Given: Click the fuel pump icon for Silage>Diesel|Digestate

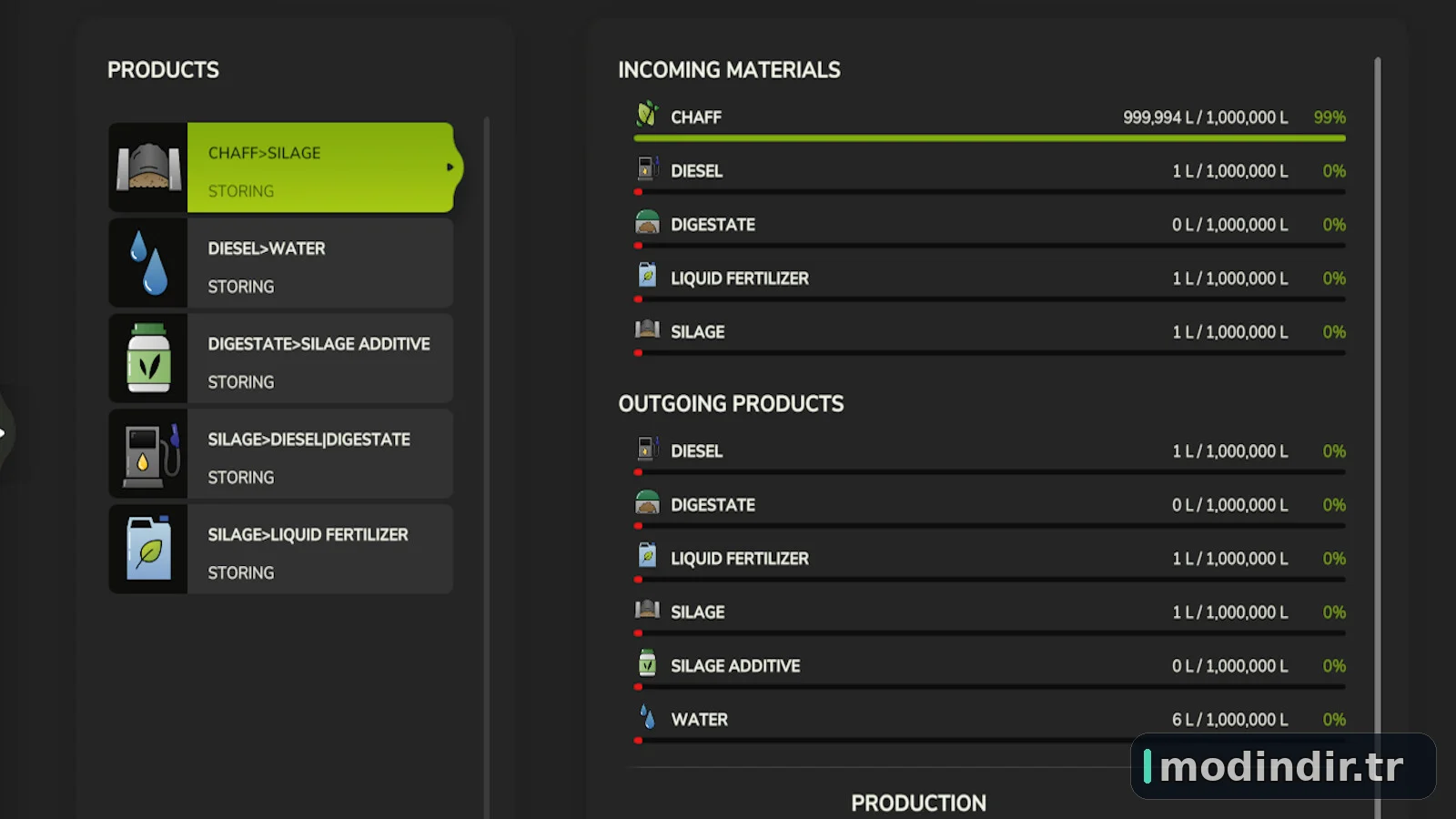Looking at the screenshot, I should (150, 454).
